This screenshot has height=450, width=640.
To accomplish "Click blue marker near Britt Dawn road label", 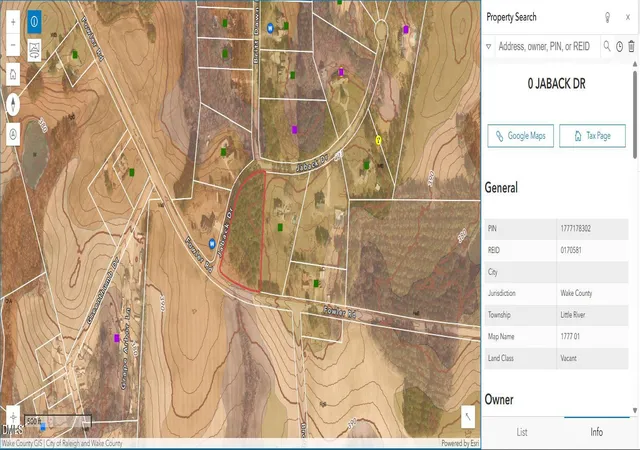I will [x=270, y=28].
